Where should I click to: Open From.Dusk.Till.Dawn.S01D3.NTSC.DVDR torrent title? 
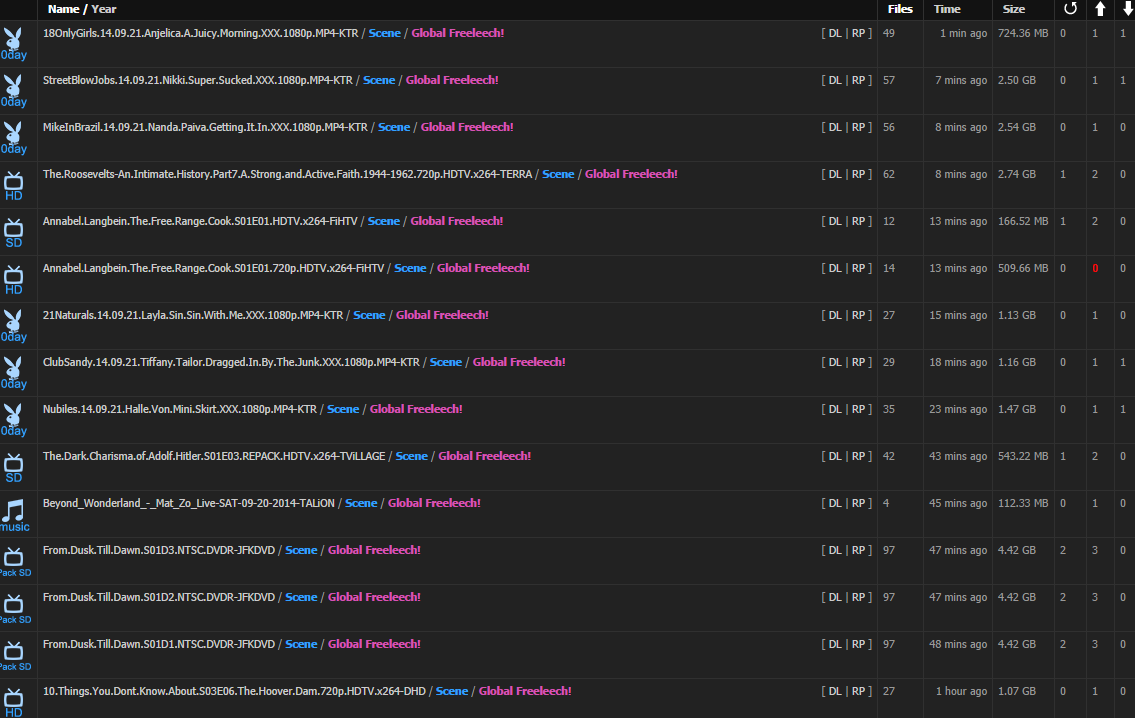[x=159, y=550]
